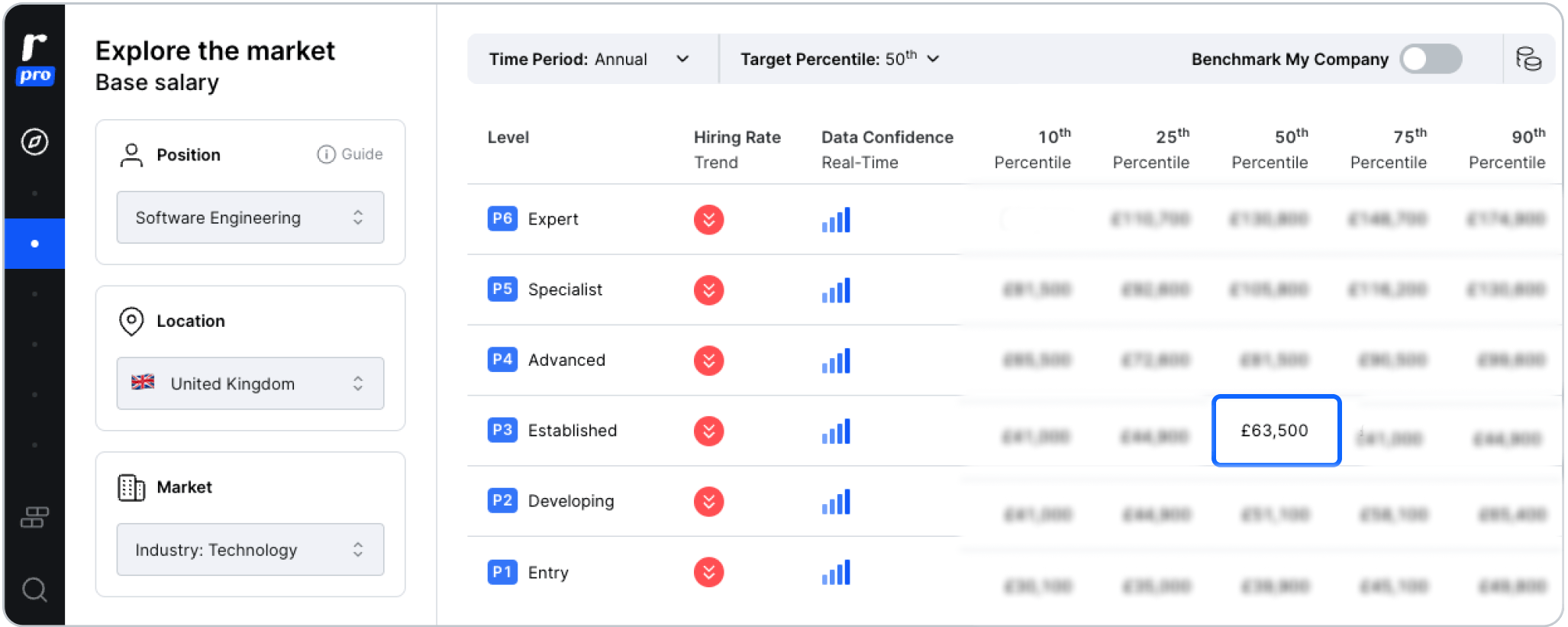Screen dimensions: 1568x627
Task: Click the Market building icon
Action: coord(131,487)
